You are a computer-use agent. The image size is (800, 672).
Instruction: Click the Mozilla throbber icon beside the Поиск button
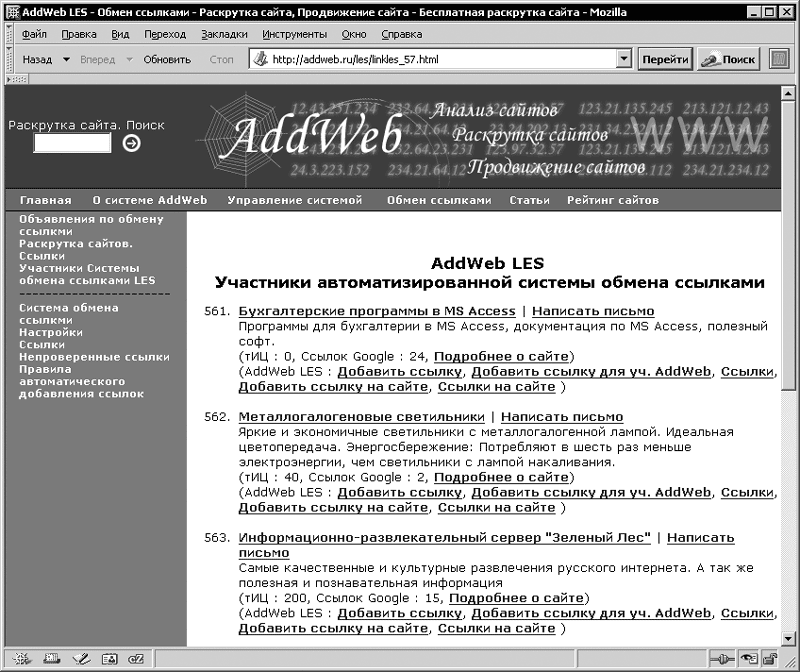coord(779,59)
